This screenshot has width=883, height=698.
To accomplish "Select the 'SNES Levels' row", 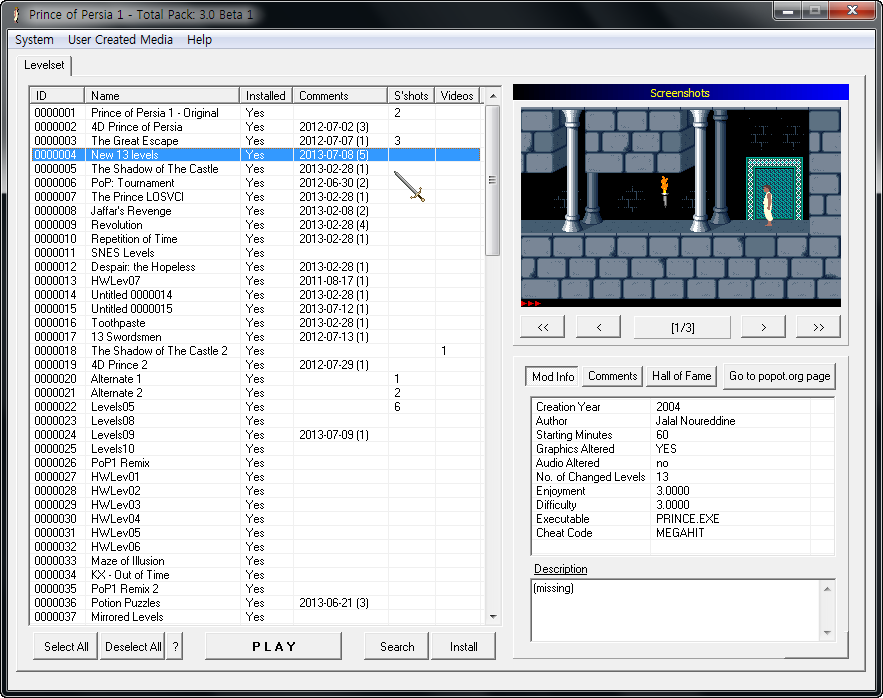I will [x=256, y=253].
